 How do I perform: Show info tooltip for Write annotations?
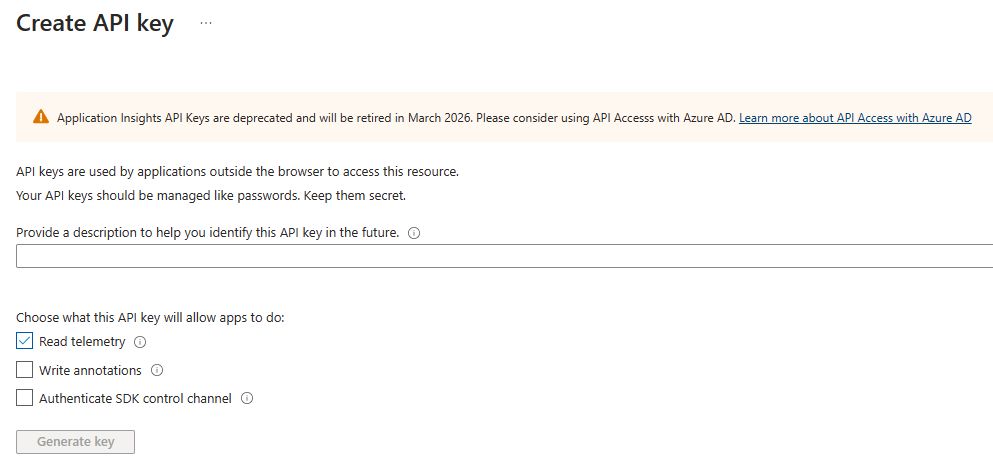coord(156,370)
